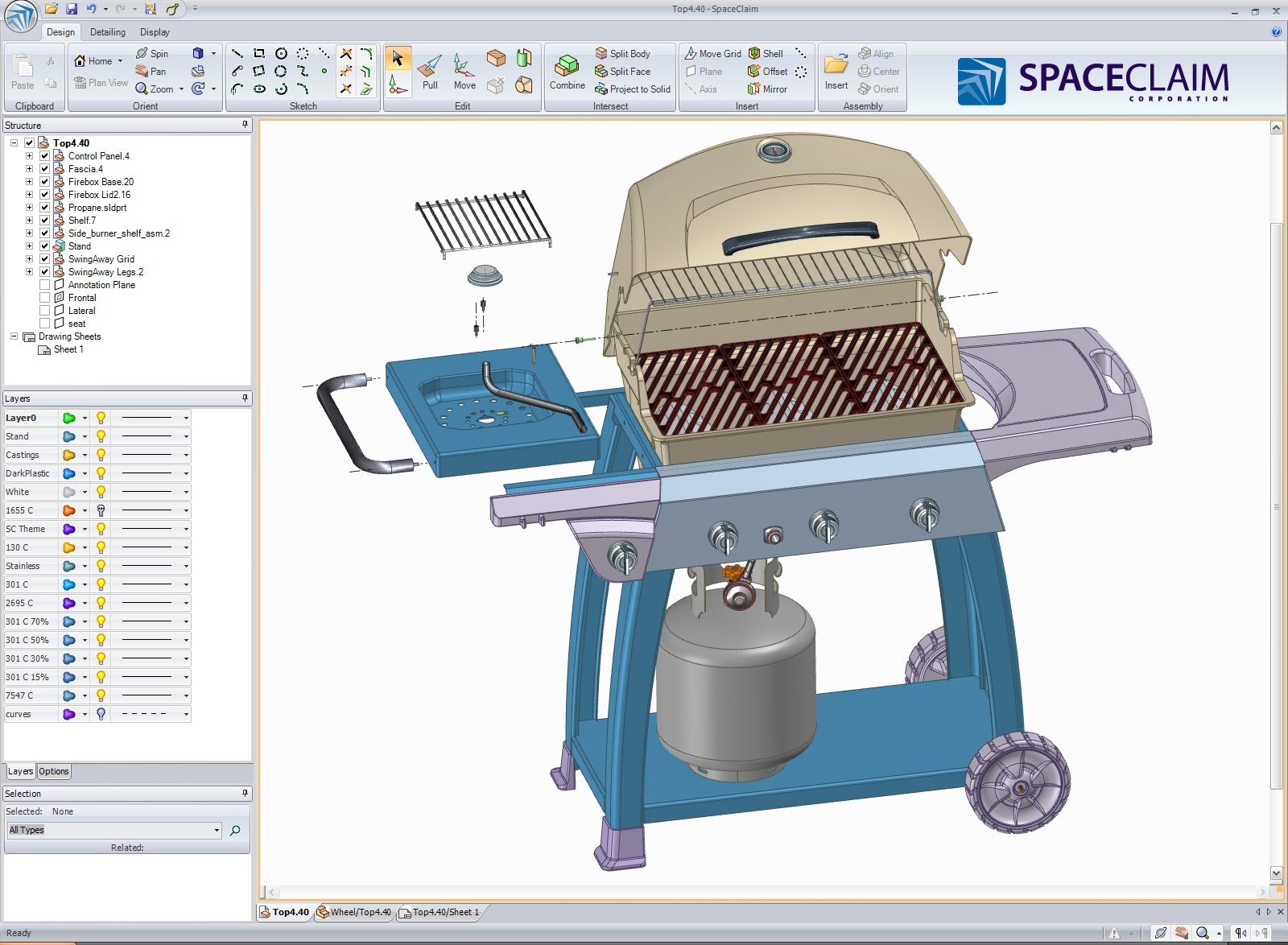Activate the Spin view tool
The width and height of the screenshot is (1288, 945).
pyautogui.click(x=152, y=53)
